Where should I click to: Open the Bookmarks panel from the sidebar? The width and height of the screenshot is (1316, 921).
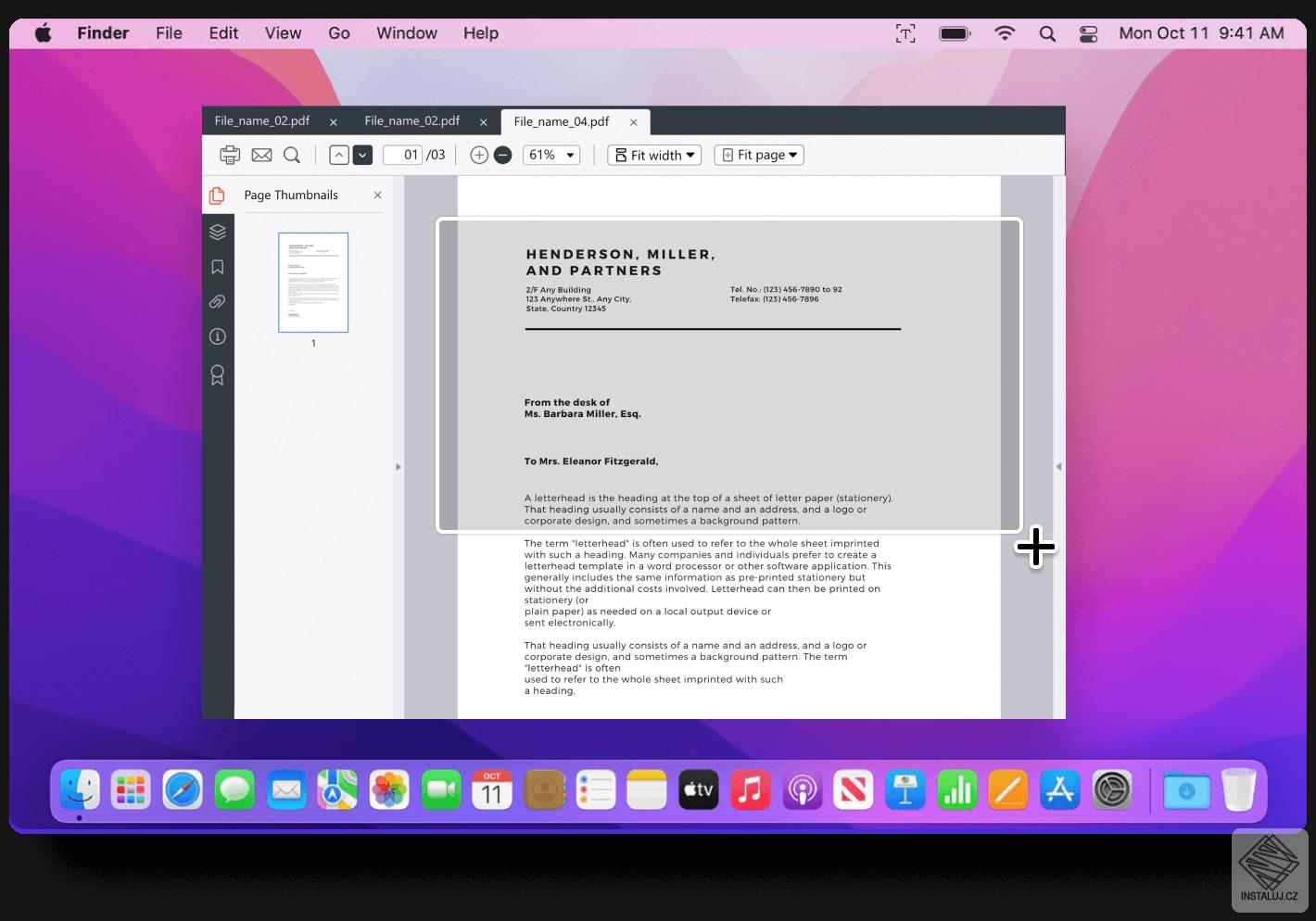[218, 267]
